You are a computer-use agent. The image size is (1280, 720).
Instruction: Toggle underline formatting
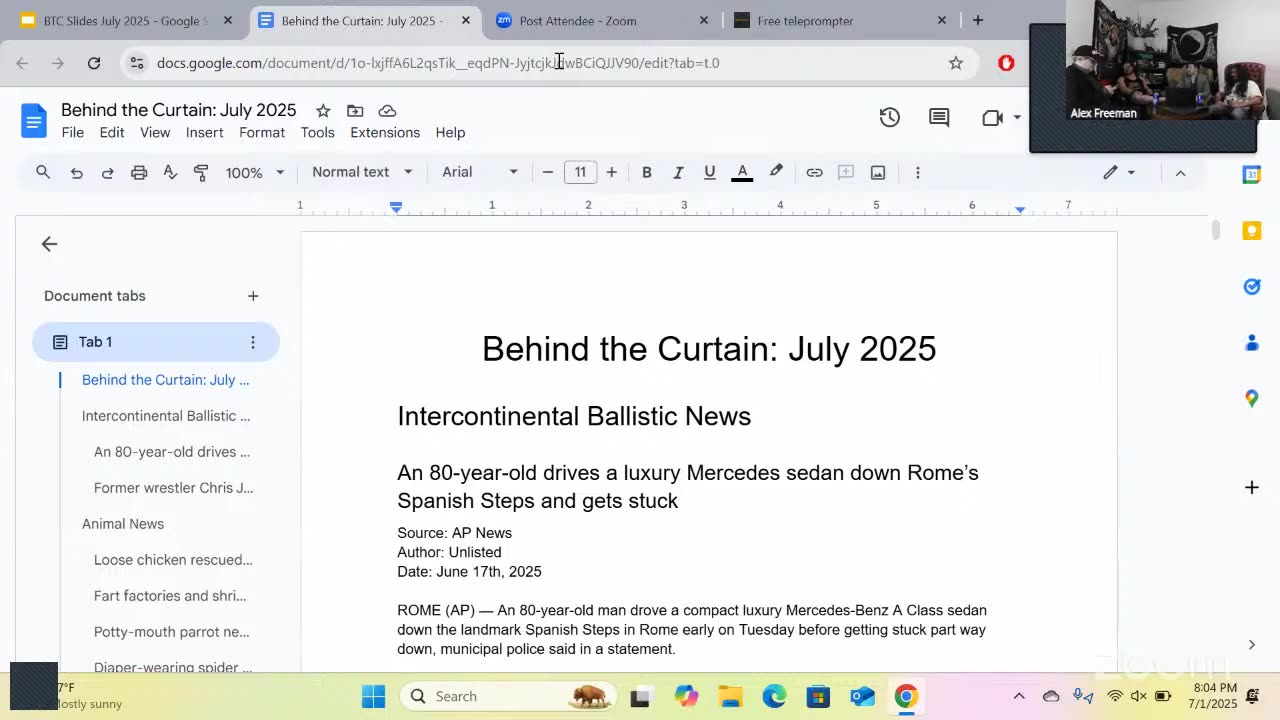click(710, 172)
